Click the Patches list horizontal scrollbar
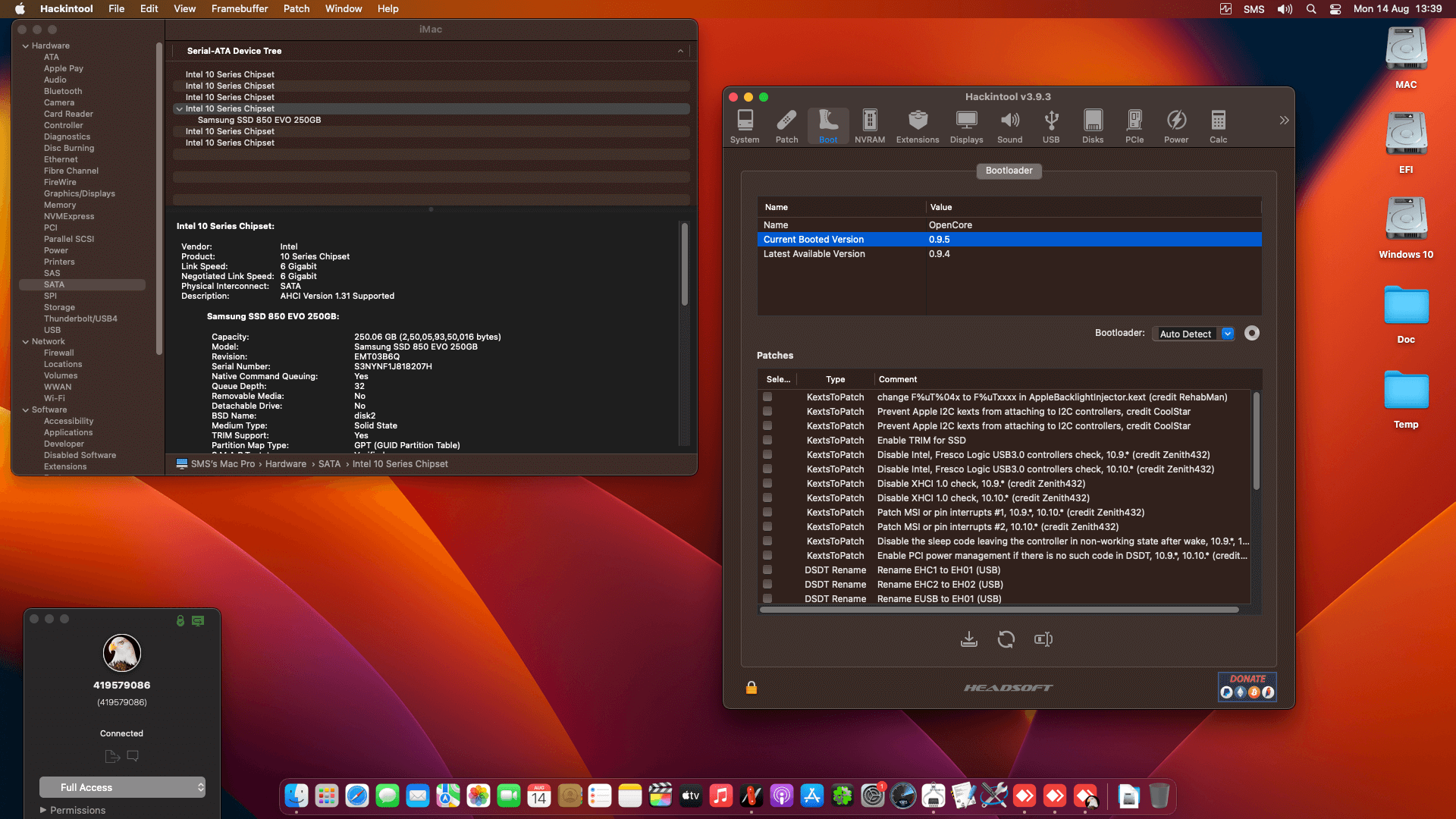The height and width of the screenshot is (819, 1456). click(999, 609)
